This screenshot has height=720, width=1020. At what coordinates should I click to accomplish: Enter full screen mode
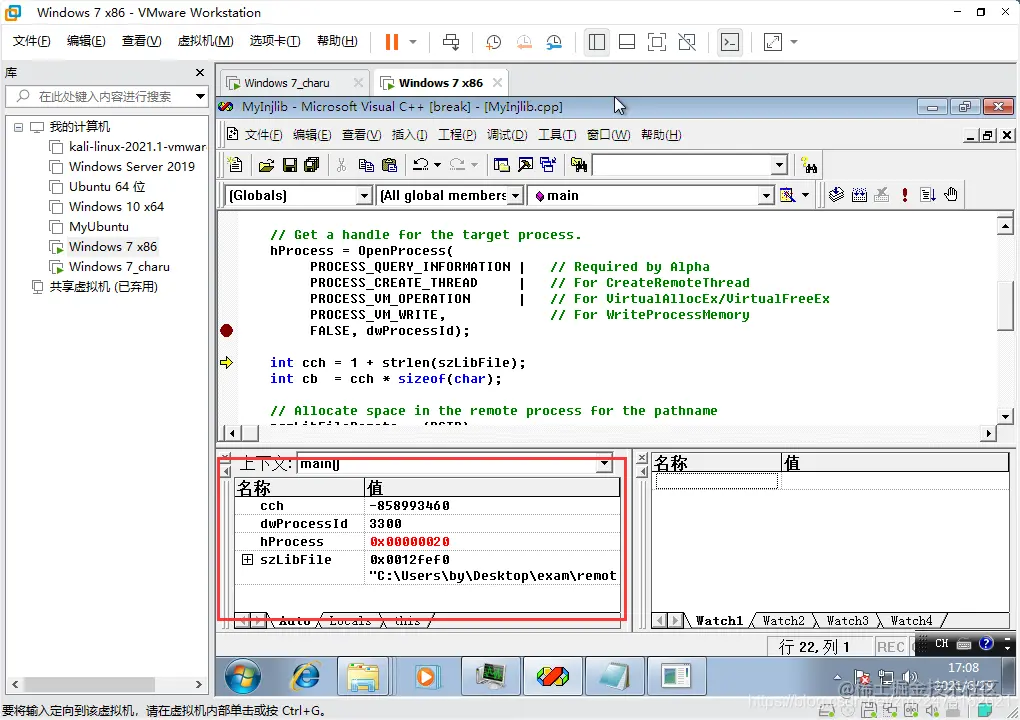click(x=657, y=42)
